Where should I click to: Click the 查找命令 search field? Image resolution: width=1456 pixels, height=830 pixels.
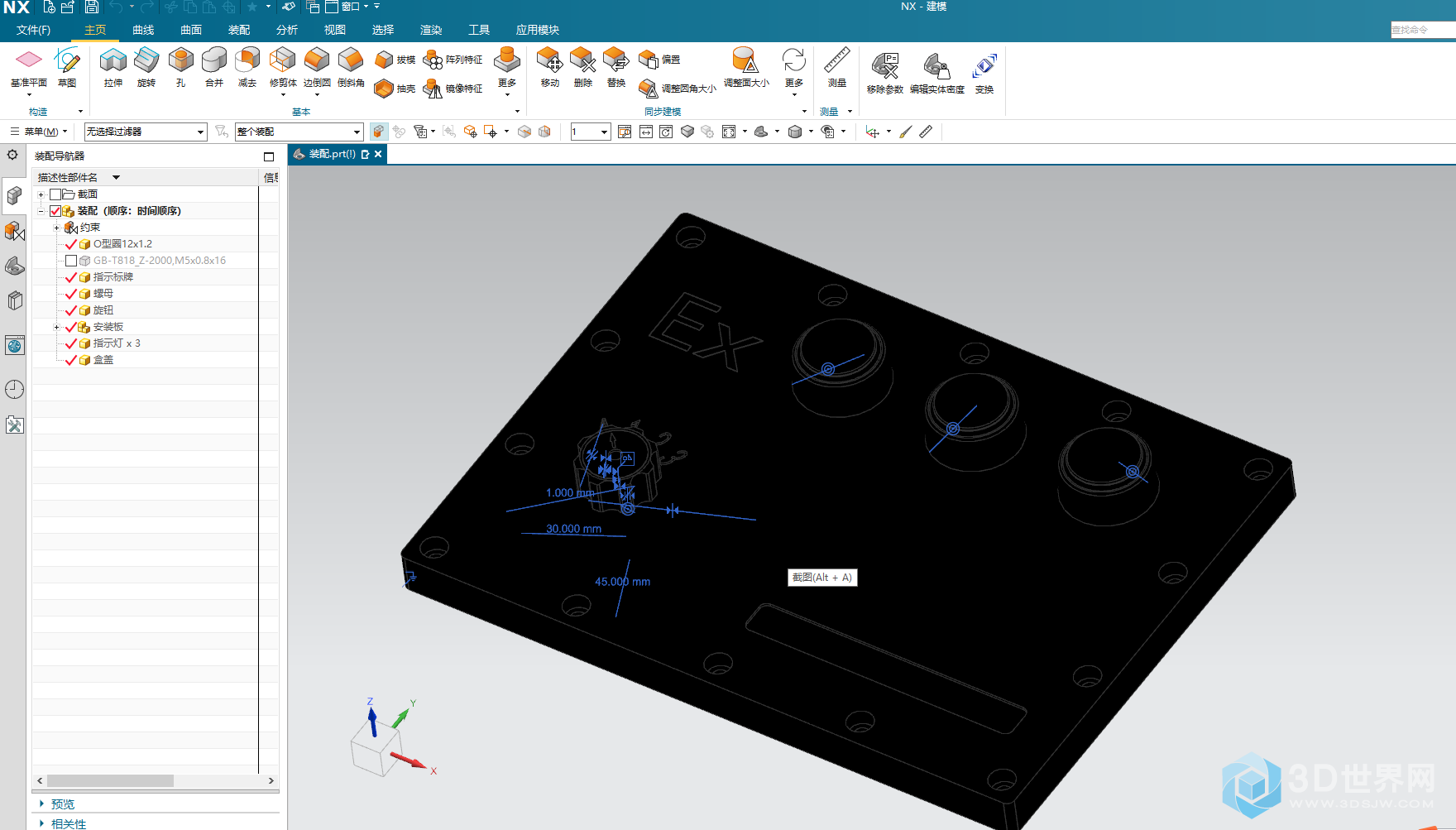pos(1423,30)
